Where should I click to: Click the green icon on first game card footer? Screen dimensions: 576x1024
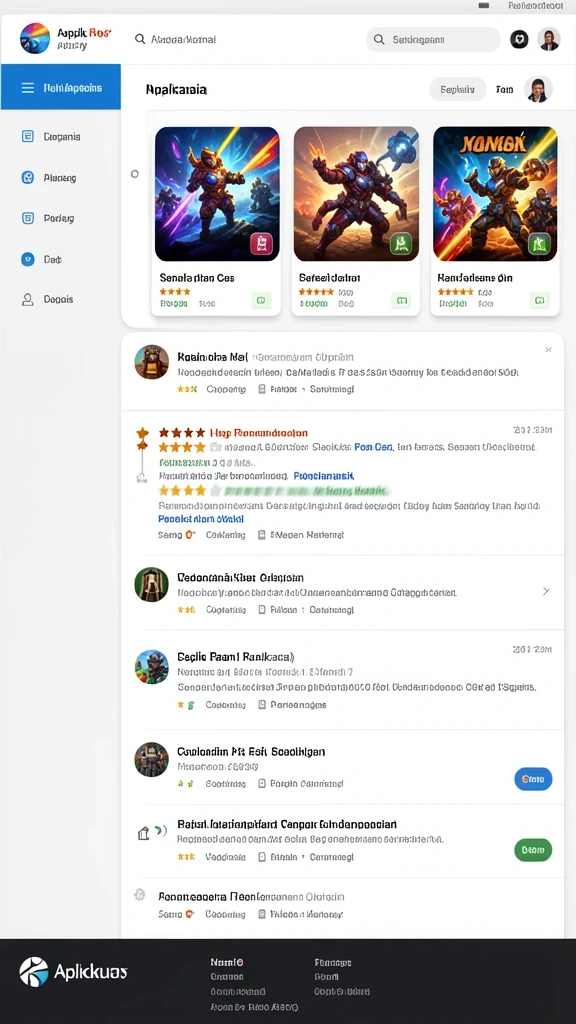tap(261, 300)
